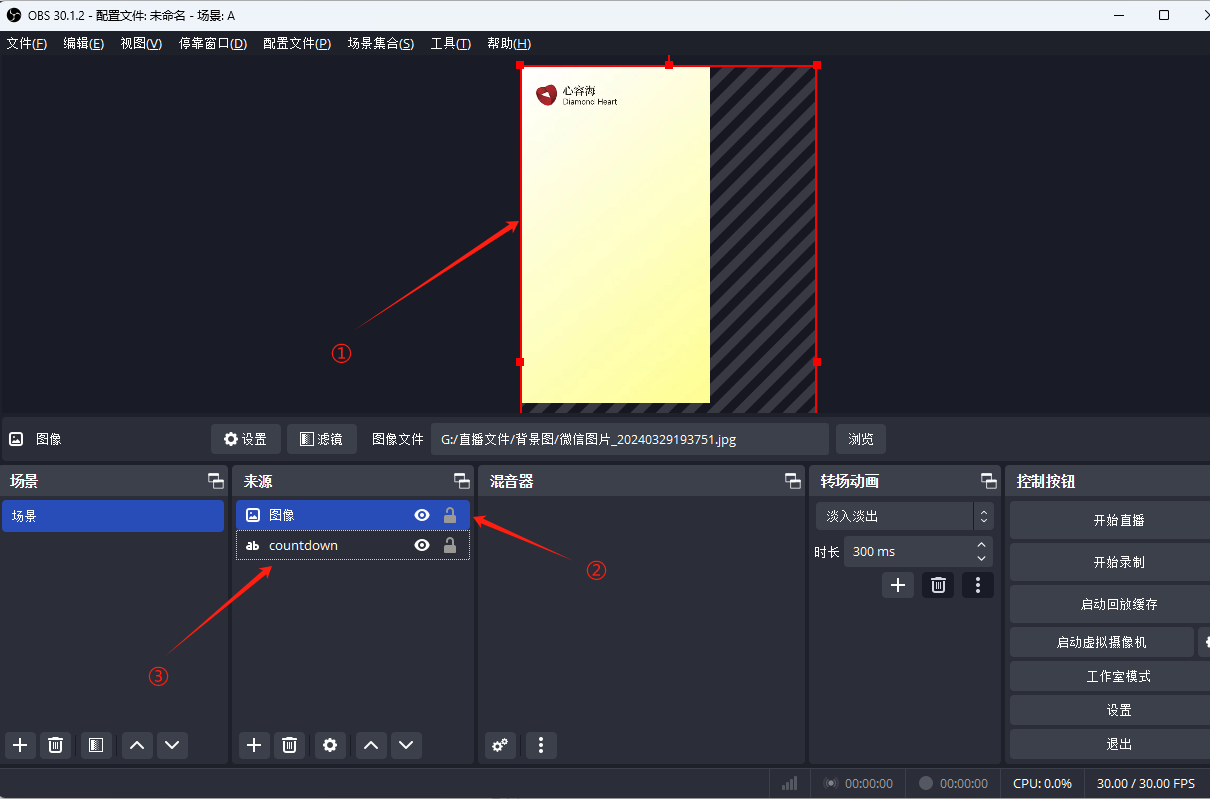The height and width of the screenshot is (799, 1210).
Task: Increase the transition duration with the up arrow
Action: [982, 545]
